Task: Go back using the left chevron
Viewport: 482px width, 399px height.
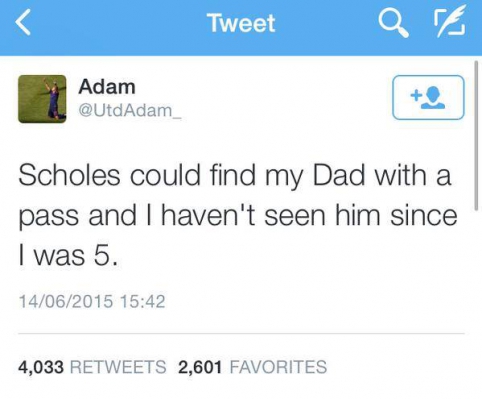Action: [x=23, y=22]
